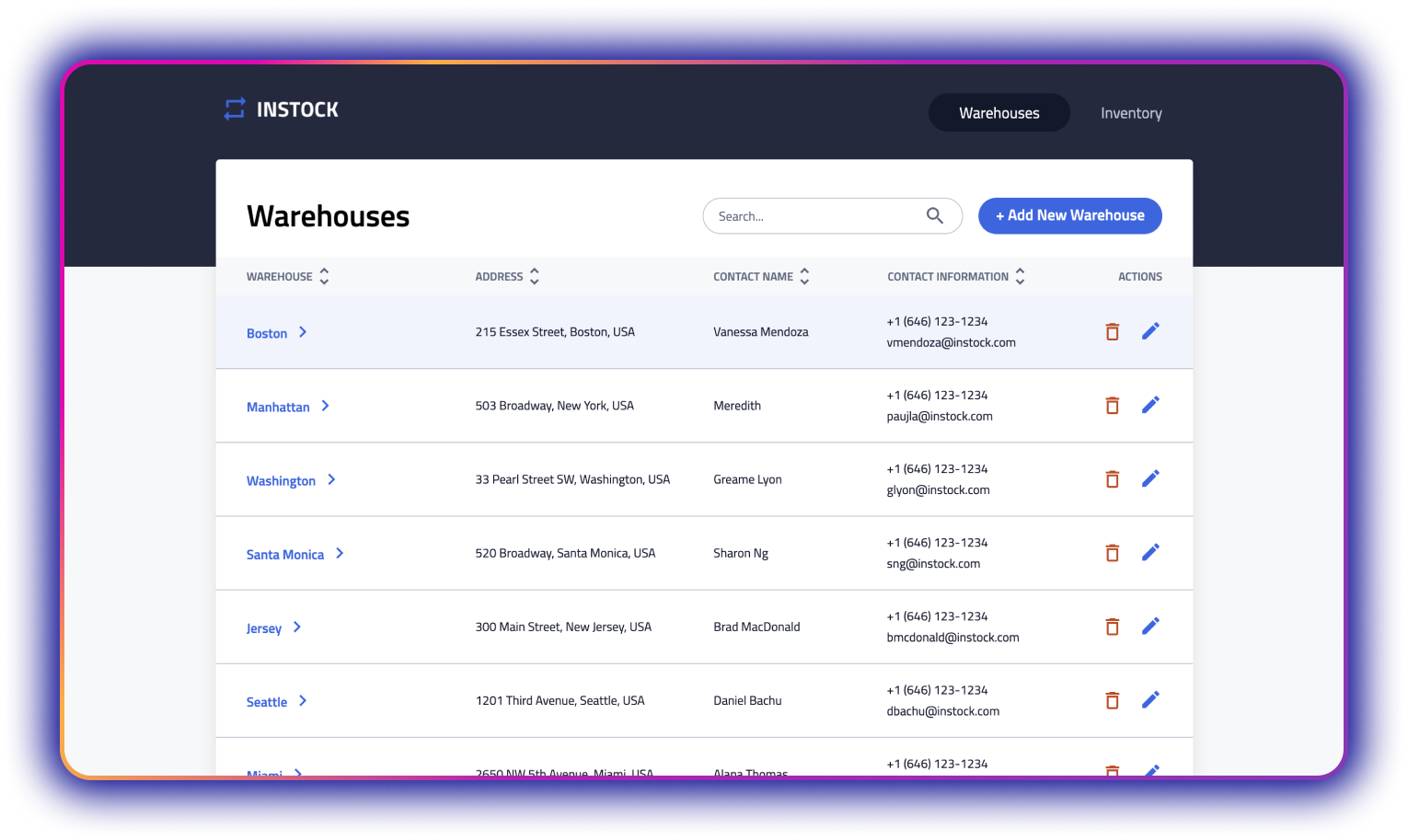The image size is (1408, 840).
Task: Select address 503 Broadway, New York, USA
Action: tap(555, 406)
